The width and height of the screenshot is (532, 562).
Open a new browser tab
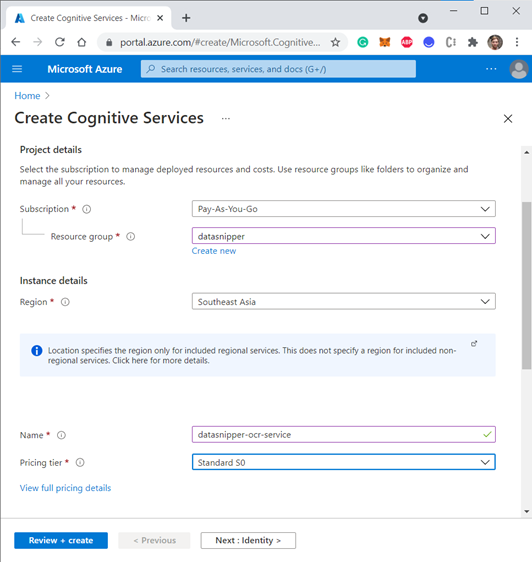coord(186,18)
